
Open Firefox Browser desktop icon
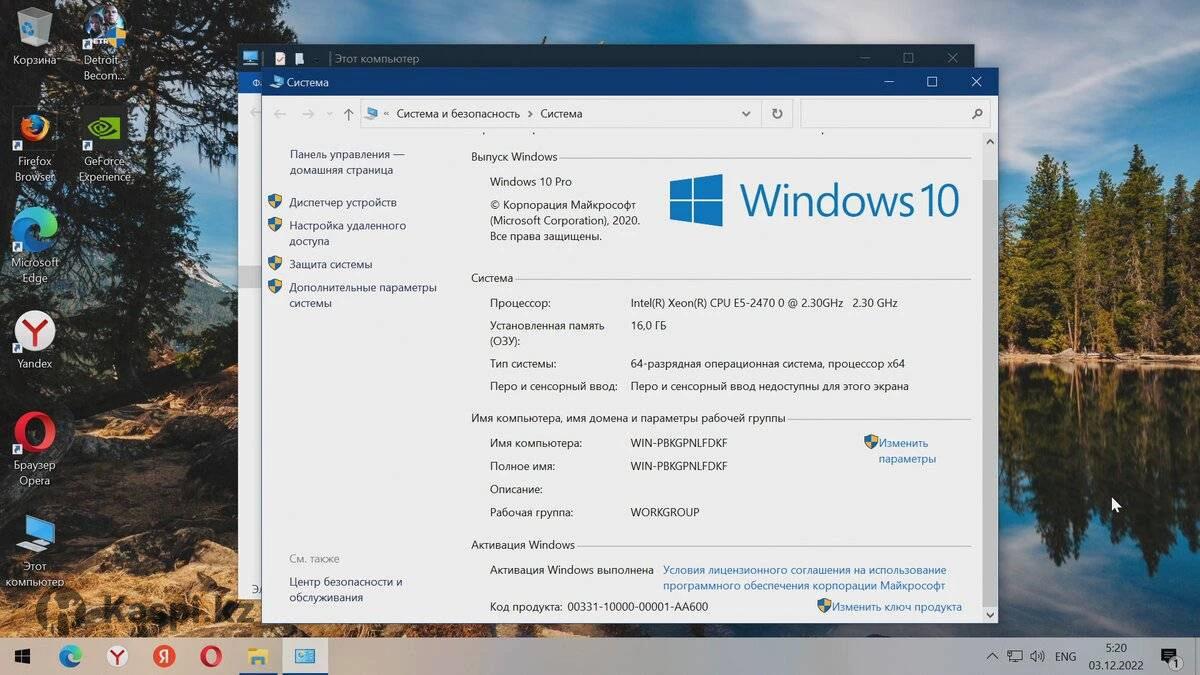[x=34, y=131]
